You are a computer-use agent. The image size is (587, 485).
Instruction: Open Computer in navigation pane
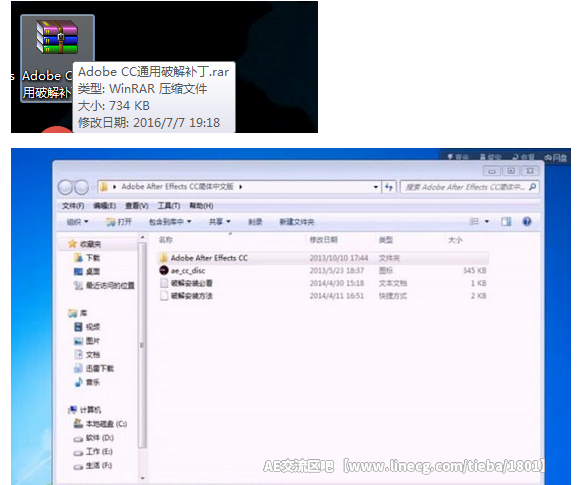point(85,410)
